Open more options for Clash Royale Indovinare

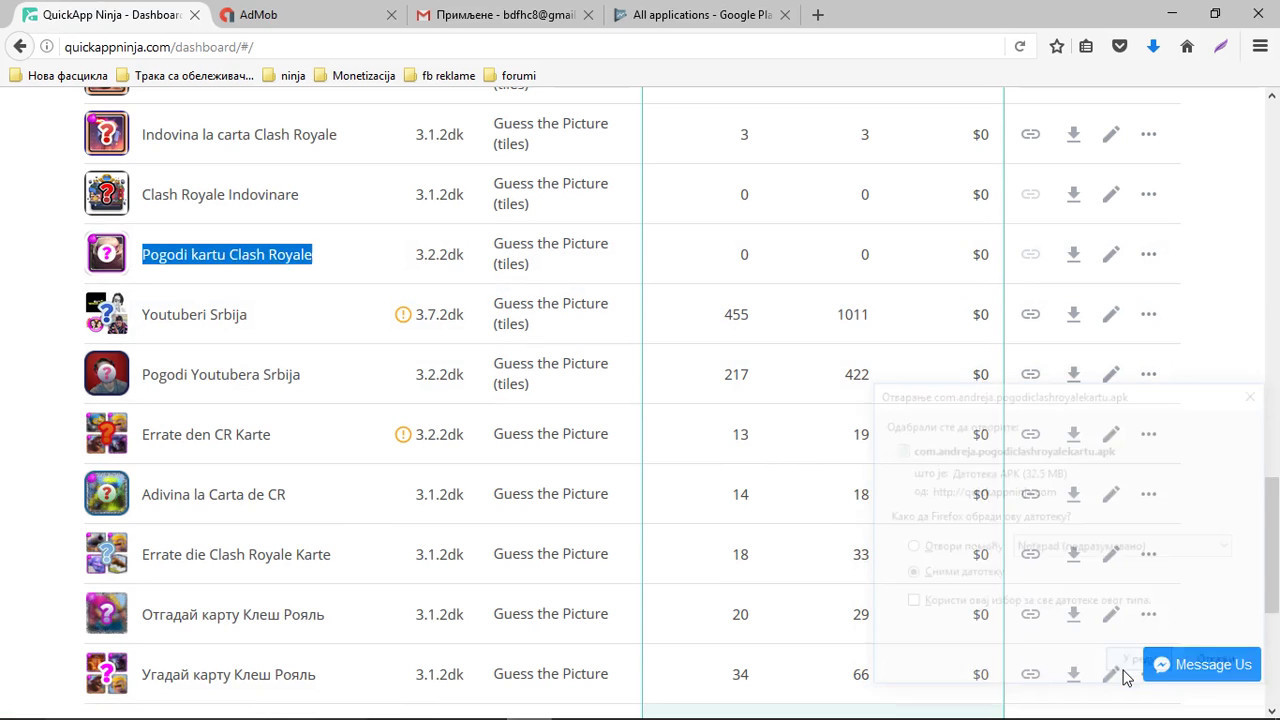pyautogui.click(x=1149, y=194)
